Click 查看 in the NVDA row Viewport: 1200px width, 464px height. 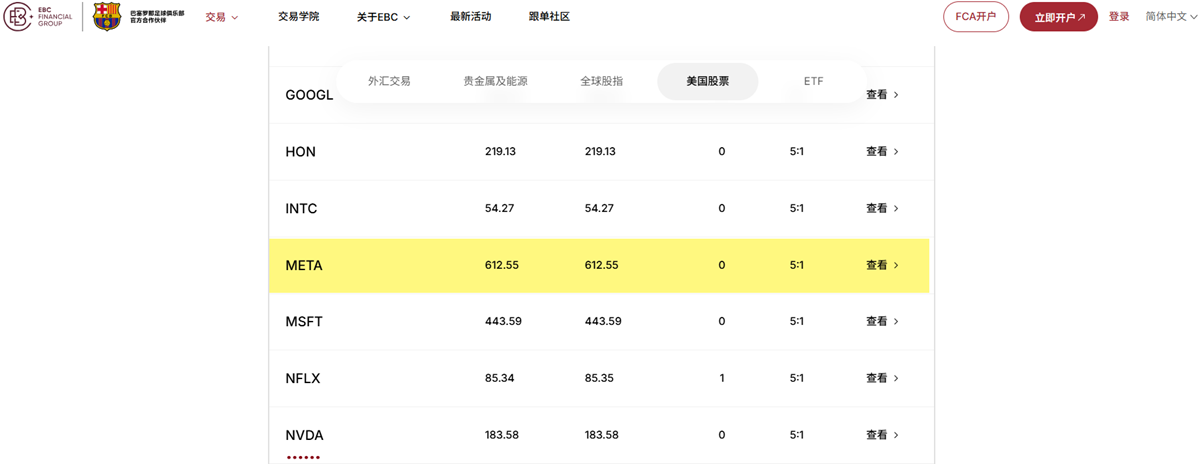[x=883, y=436]
